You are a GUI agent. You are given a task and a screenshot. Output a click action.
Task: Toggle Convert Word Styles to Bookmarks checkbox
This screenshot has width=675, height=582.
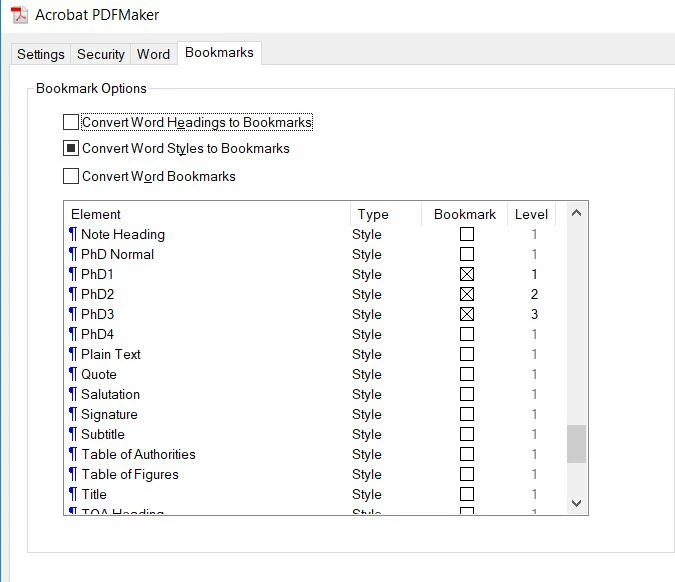click(71, 149)
